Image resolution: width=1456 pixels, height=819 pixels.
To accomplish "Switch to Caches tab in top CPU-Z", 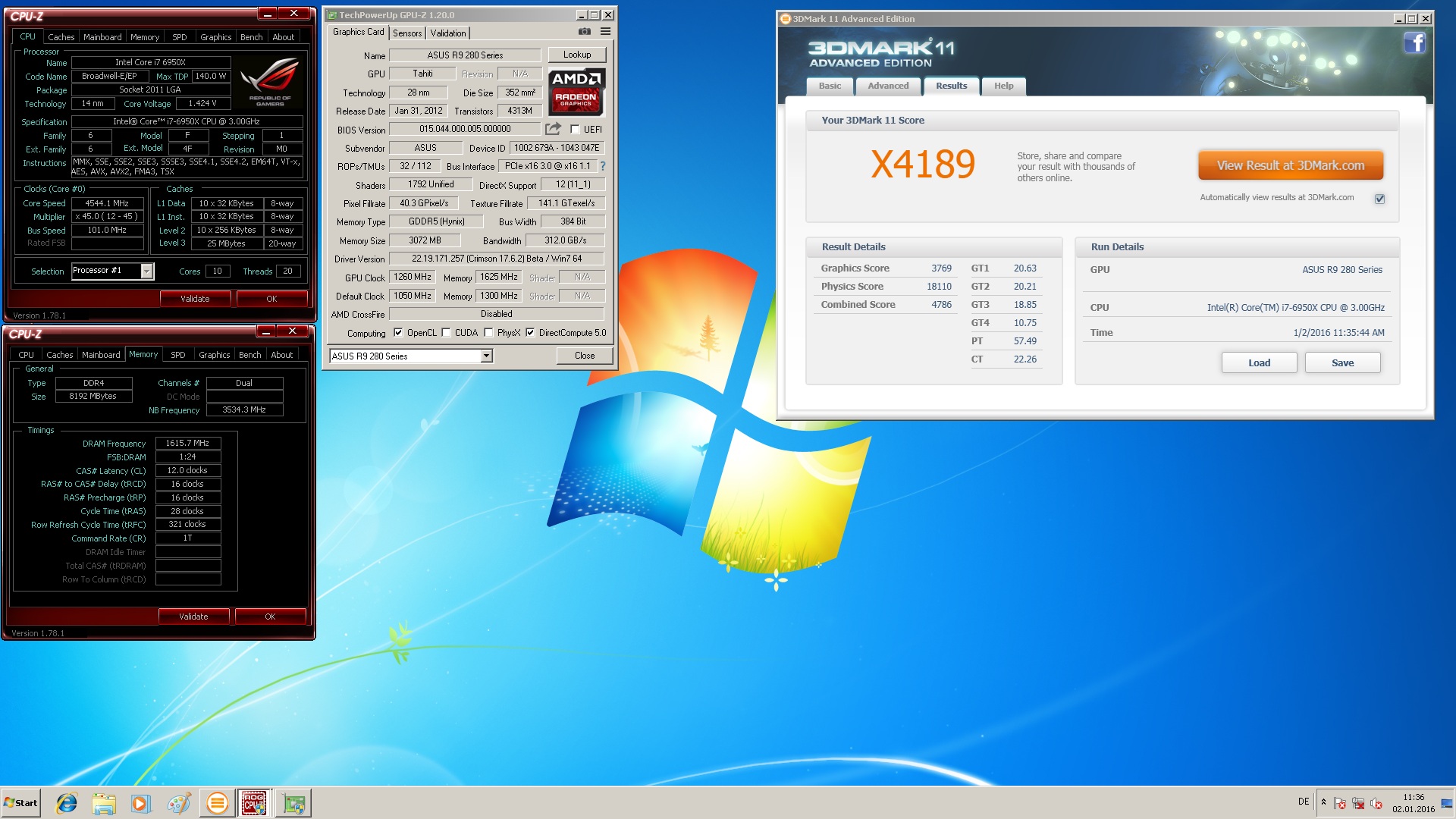I will [x=61, y=37].
